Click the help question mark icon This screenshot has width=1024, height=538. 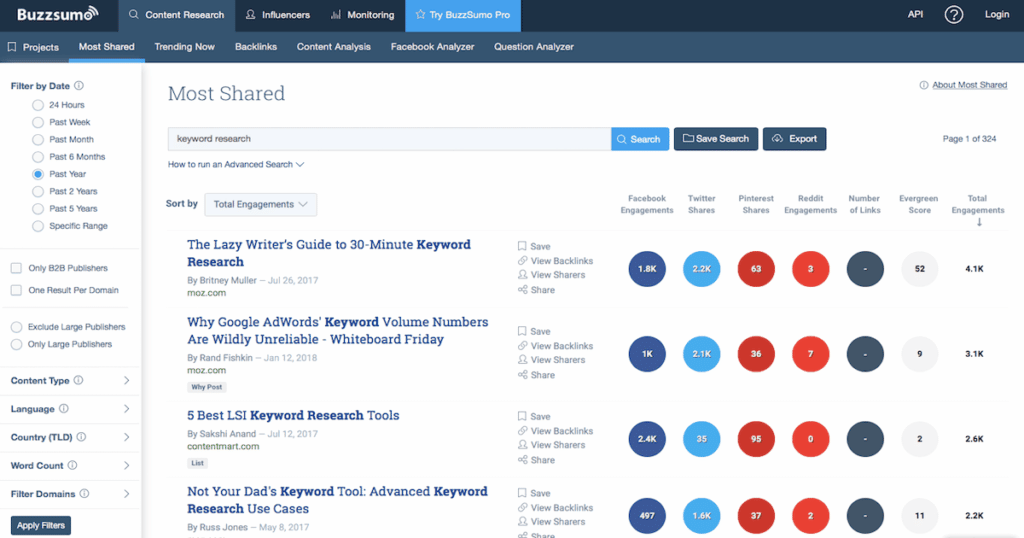954,15
